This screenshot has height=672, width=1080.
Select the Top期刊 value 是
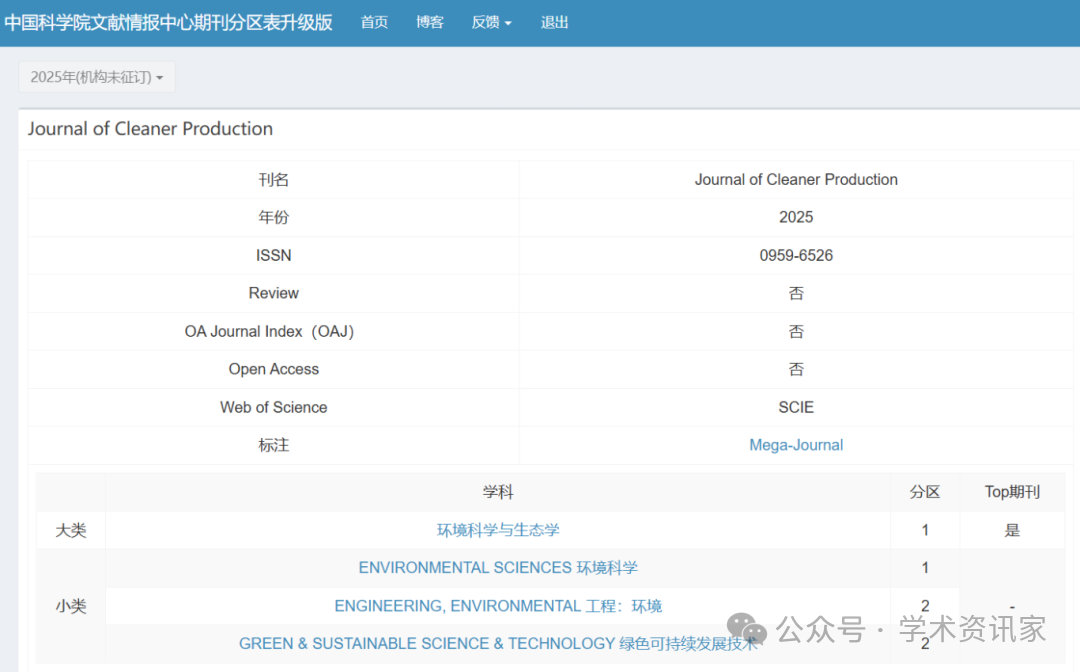click(1012, 530)
